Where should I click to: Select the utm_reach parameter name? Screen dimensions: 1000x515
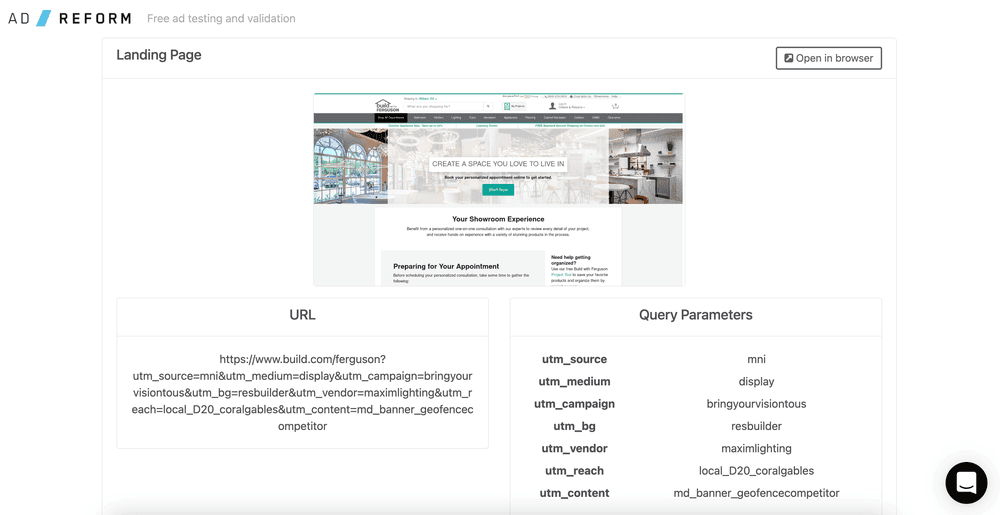coord(575,471)
